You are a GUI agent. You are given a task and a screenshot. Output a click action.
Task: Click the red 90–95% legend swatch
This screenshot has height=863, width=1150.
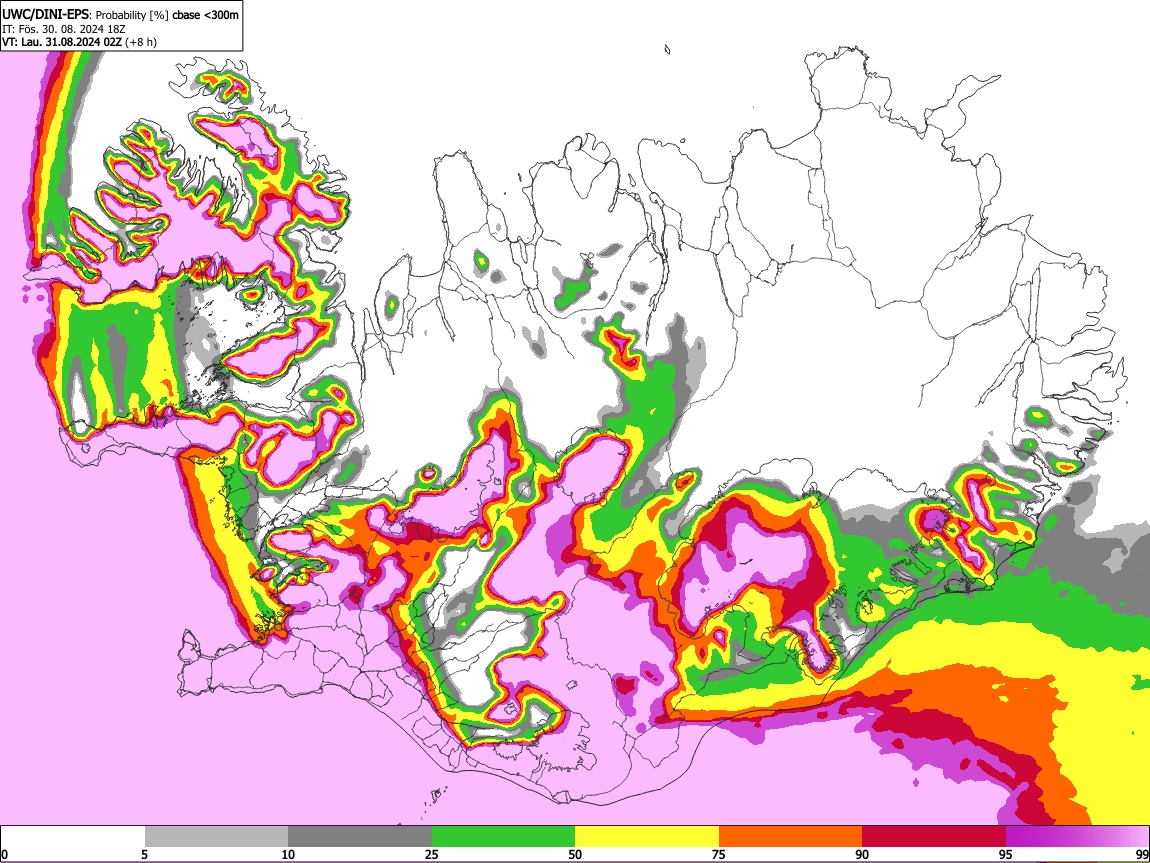coord(934,837)
